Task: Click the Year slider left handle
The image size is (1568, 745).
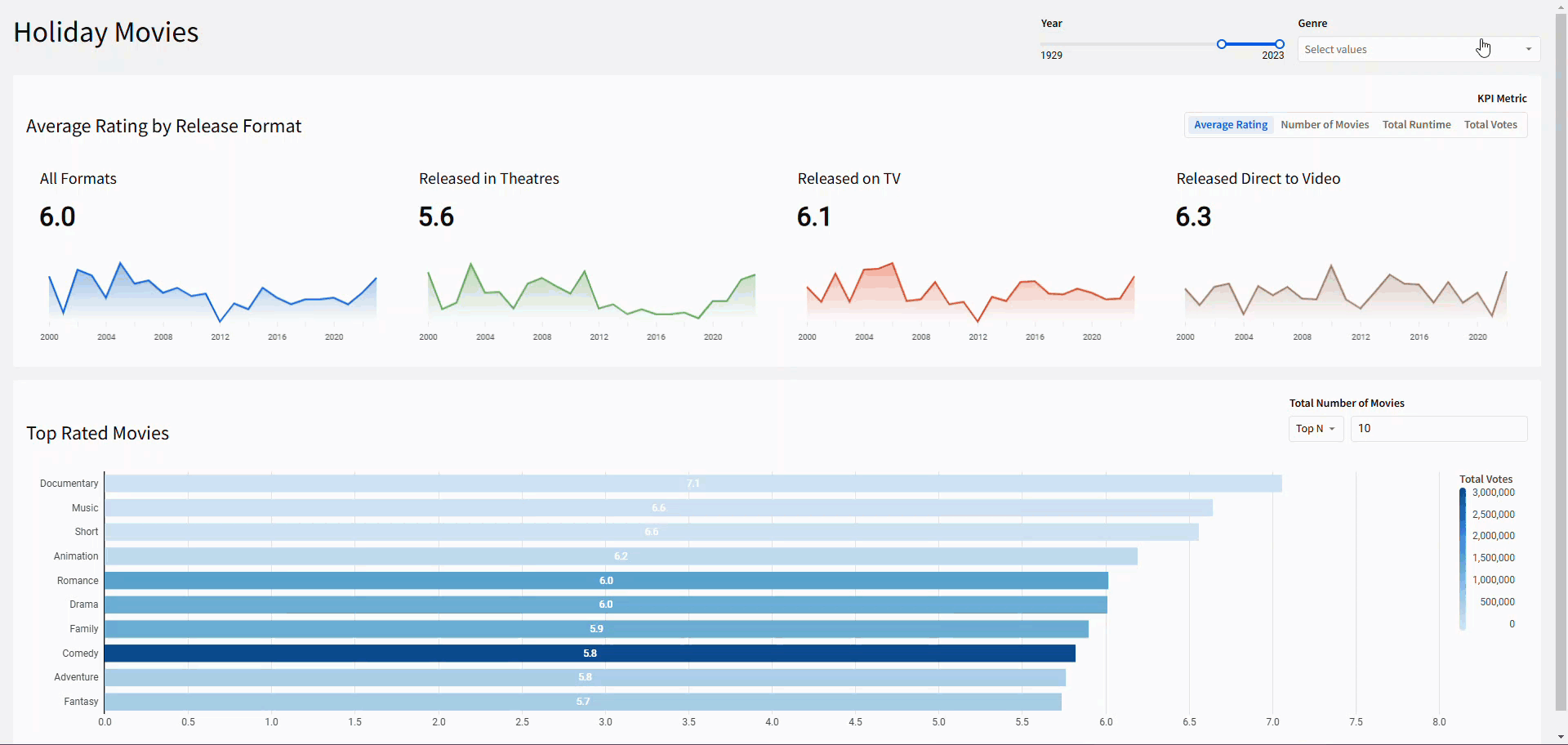Action: (x=1221, y=44)
